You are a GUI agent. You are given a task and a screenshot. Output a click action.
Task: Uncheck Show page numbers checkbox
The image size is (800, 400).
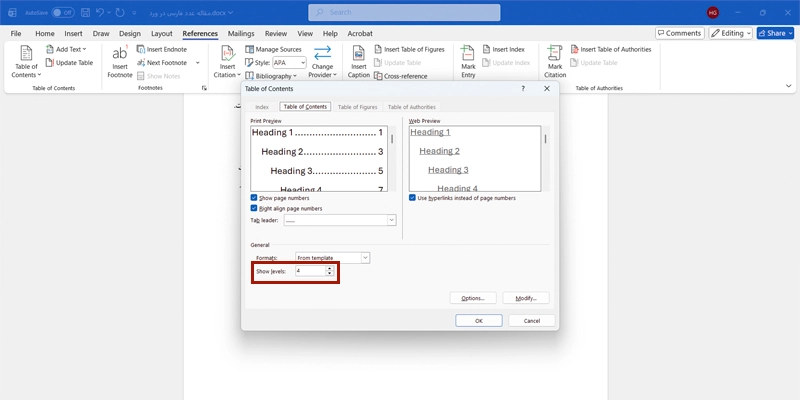point(254,198)
